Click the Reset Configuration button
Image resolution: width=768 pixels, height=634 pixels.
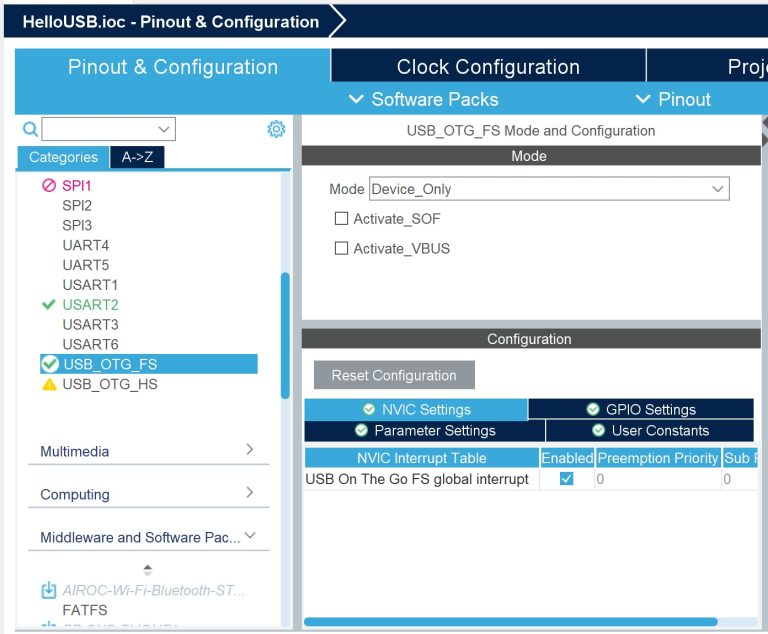coord(394,375)
